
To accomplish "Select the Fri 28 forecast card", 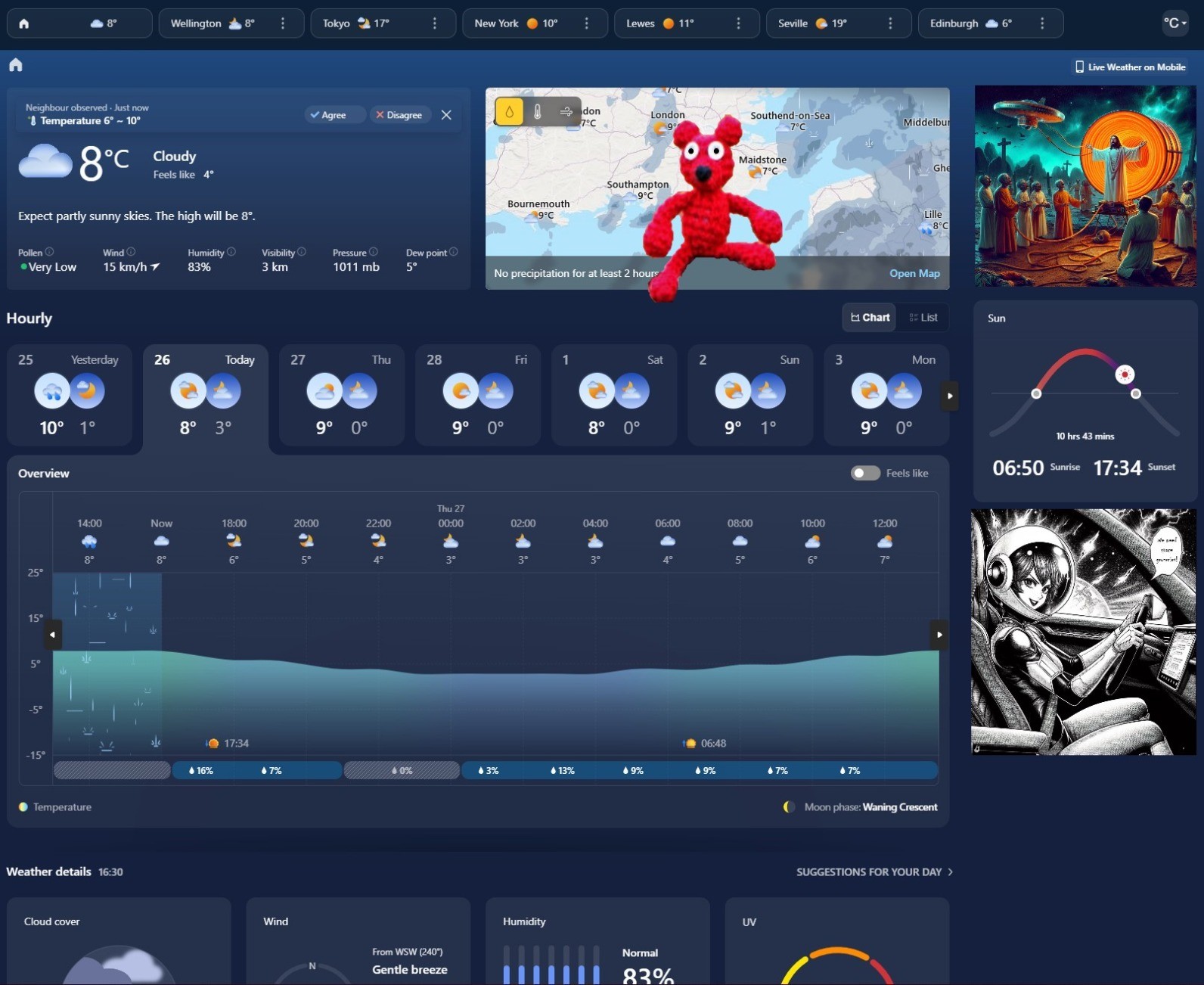I will click(477, 395).
